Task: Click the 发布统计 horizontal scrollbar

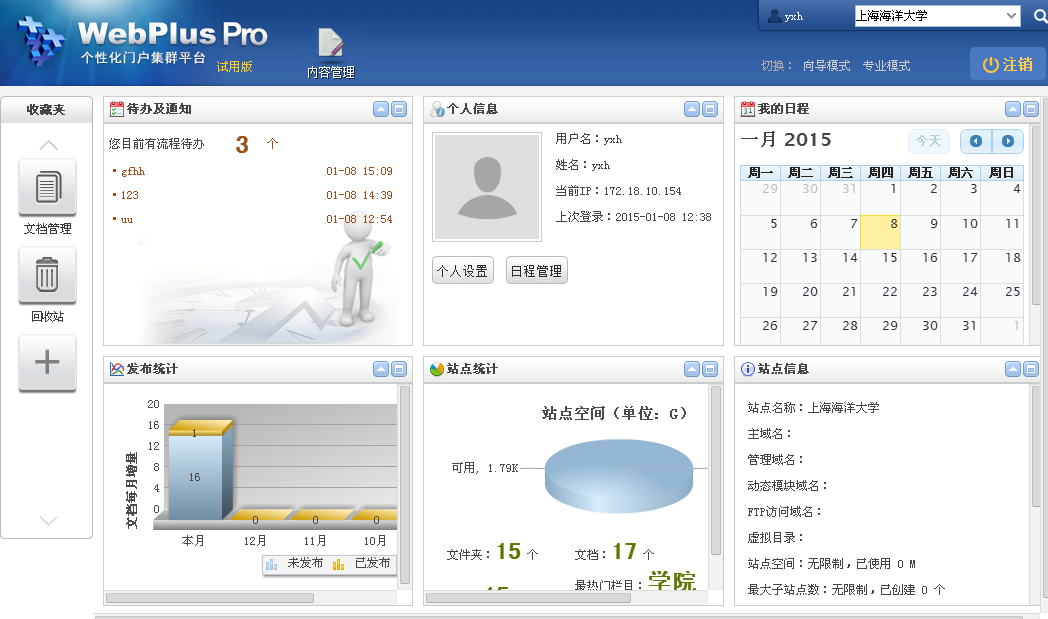Action: pos(209,598)
